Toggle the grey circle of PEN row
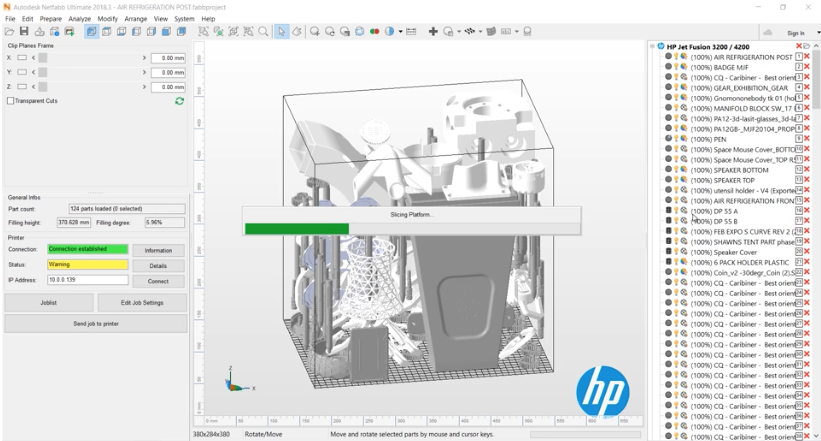821x441 pixels. (668, 139)
